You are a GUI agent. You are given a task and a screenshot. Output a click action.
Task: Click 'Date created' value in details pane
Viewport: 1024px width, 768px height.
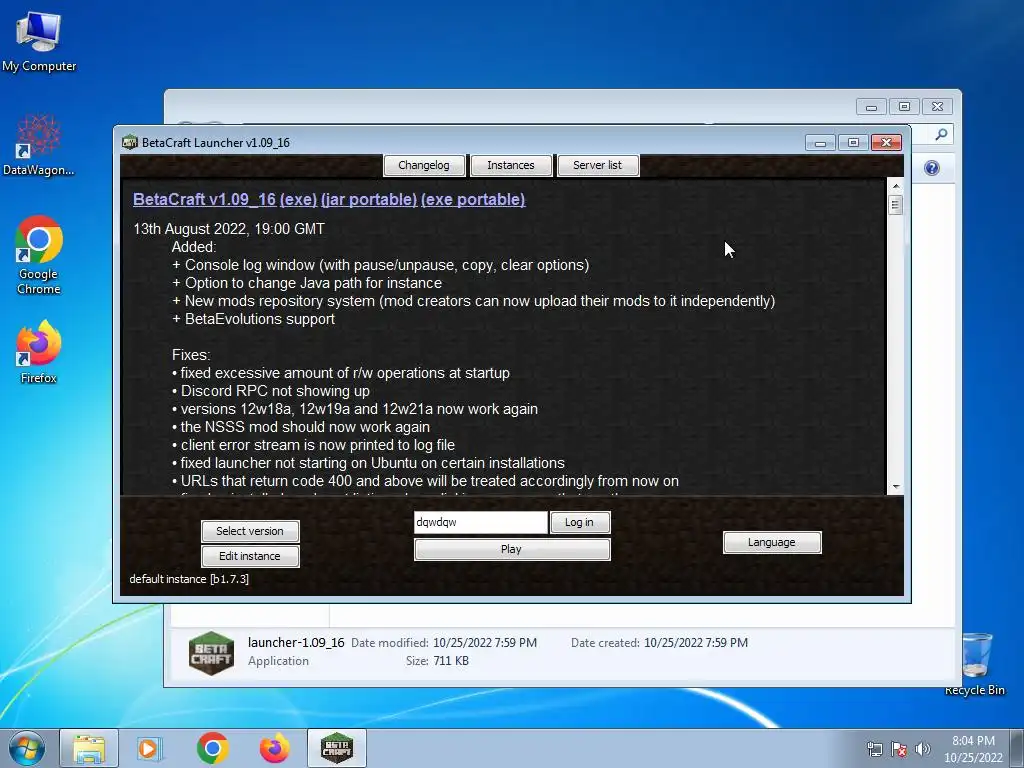pos(696,643)
